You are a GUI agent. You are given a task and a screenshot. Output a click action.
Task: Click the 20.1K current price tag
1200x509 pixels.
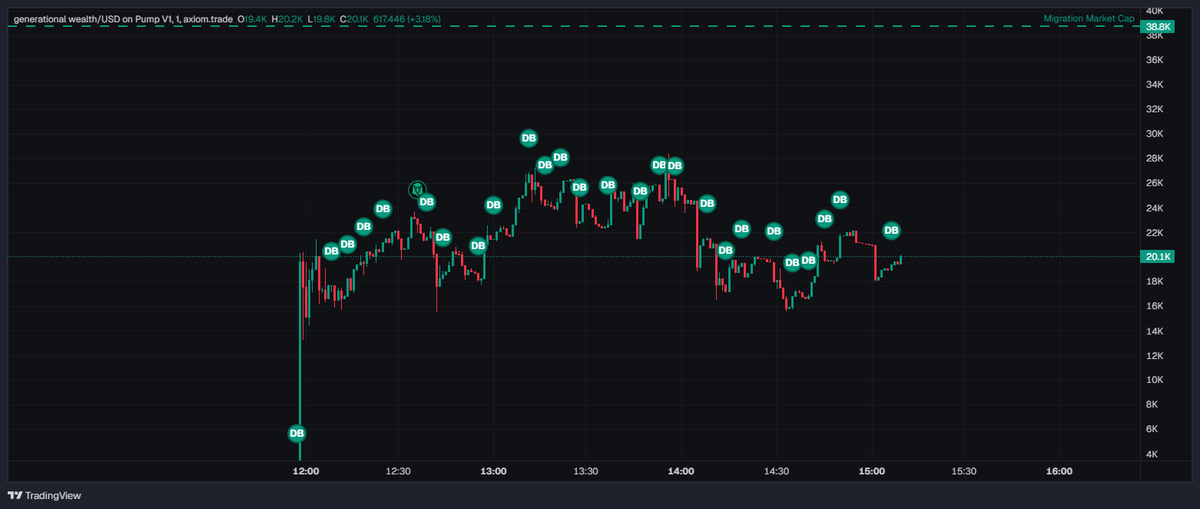click(x=1158, y=256)
